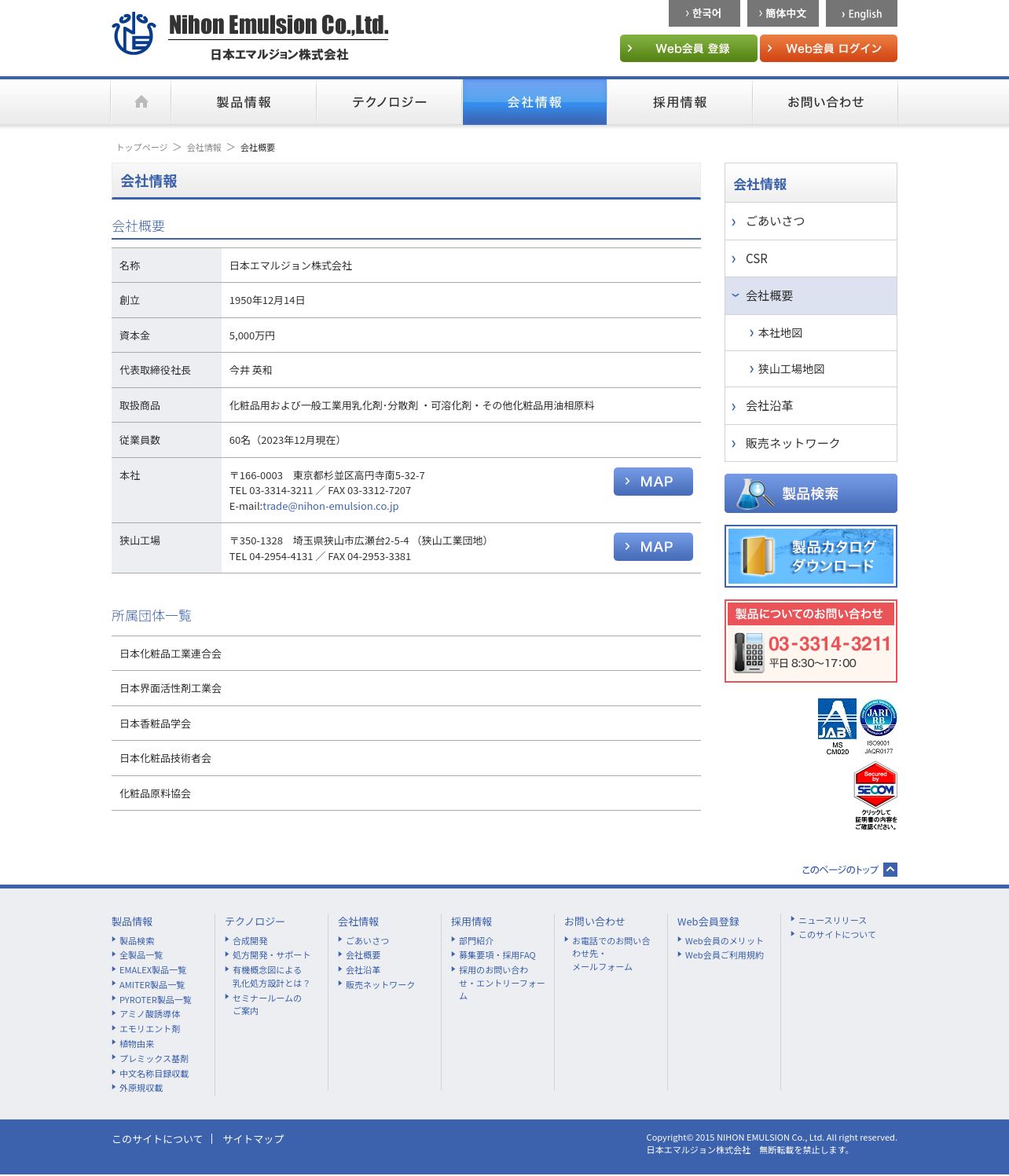Click the JAB certification badge
This screenshot has height=1176, width=1009.
point(837,727)
